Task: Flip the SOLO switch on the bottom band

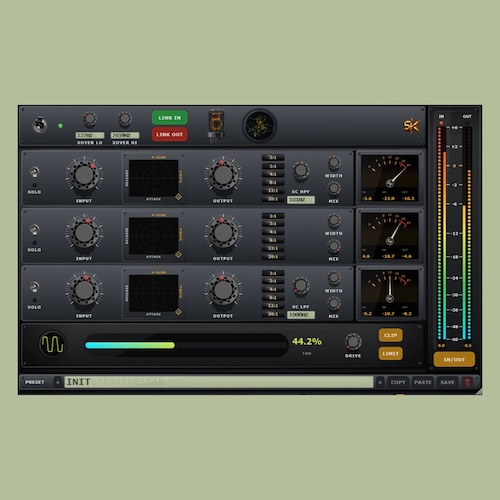Action: tap(34, 287)
